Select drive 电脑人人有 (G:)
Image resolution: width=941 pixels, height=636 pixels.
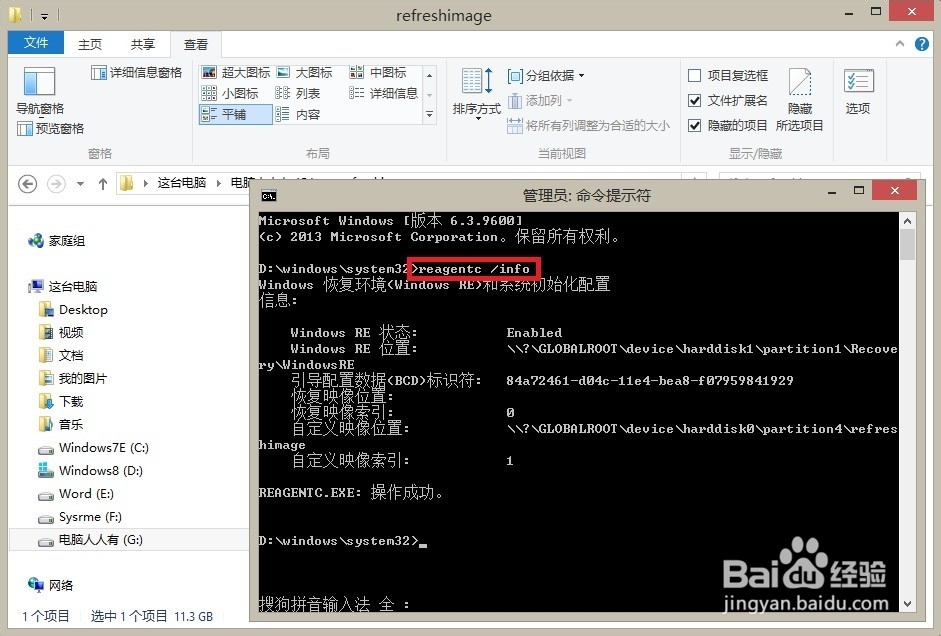pos(91,539)
